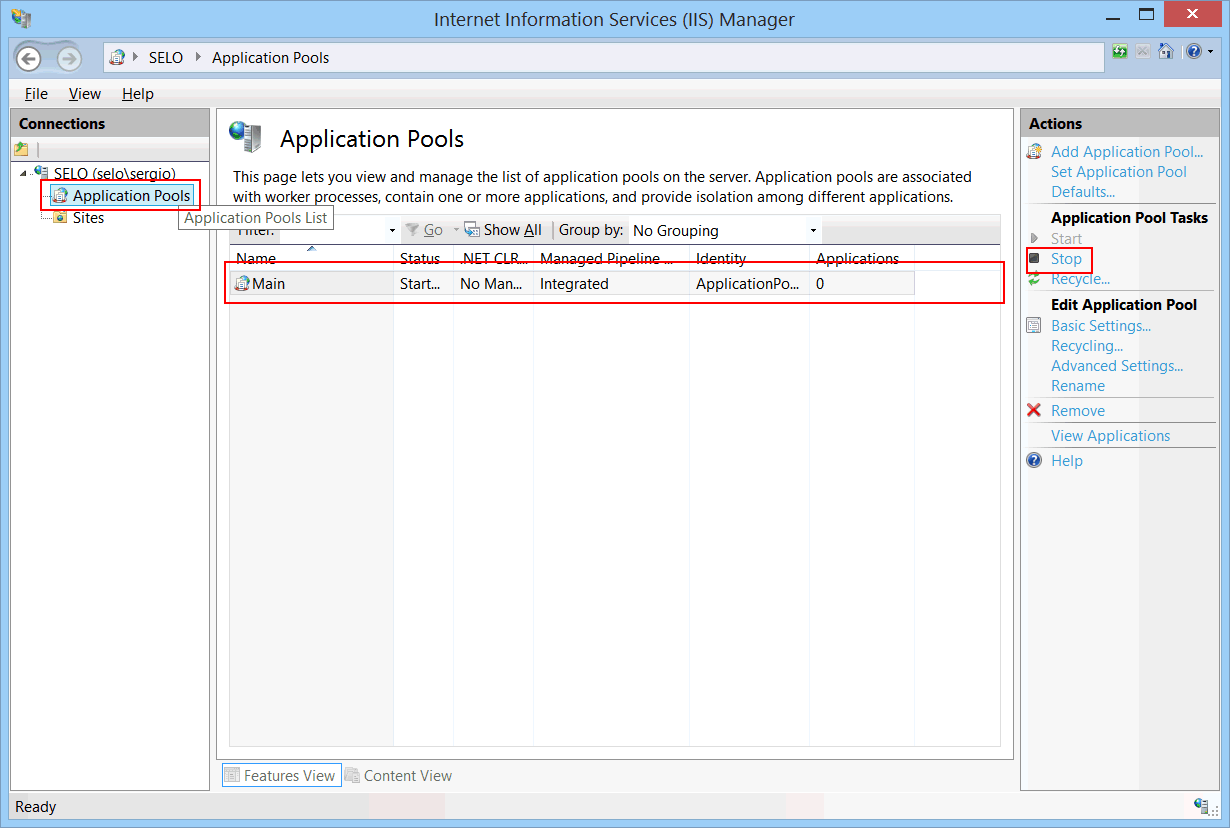The width and height of the screenshot is (1230, 828).
Task: Click the Main pool name text
Action: tap(268, 284)
